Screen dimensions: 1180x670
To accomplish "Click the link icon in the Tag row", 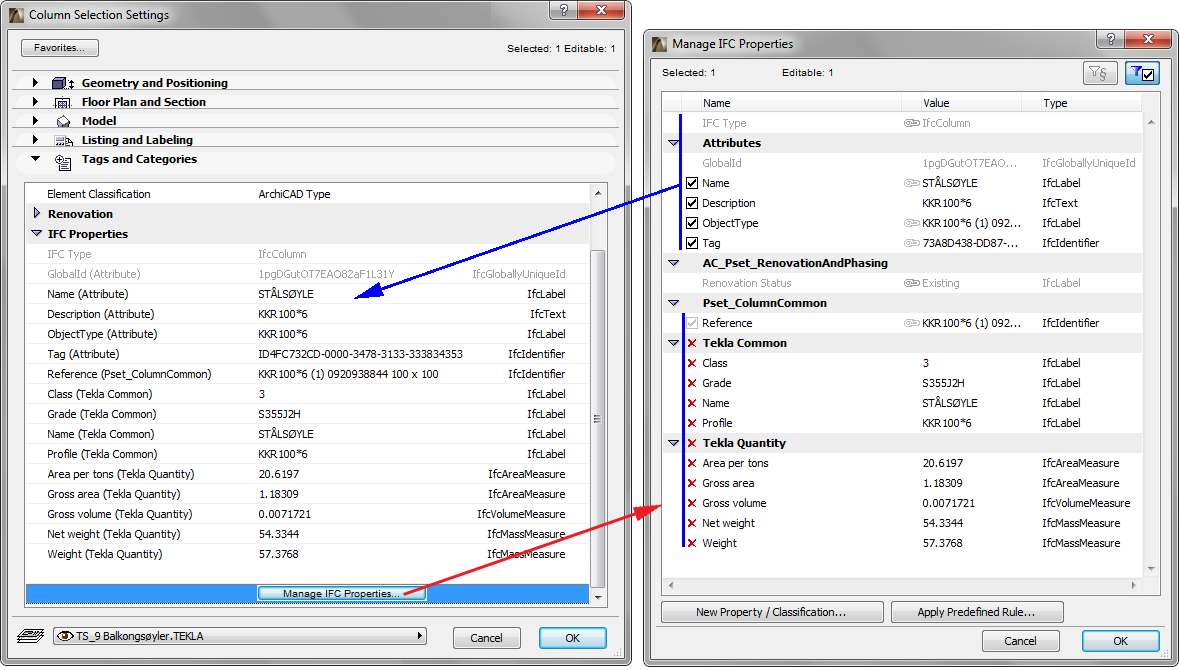I will [911, 243].
